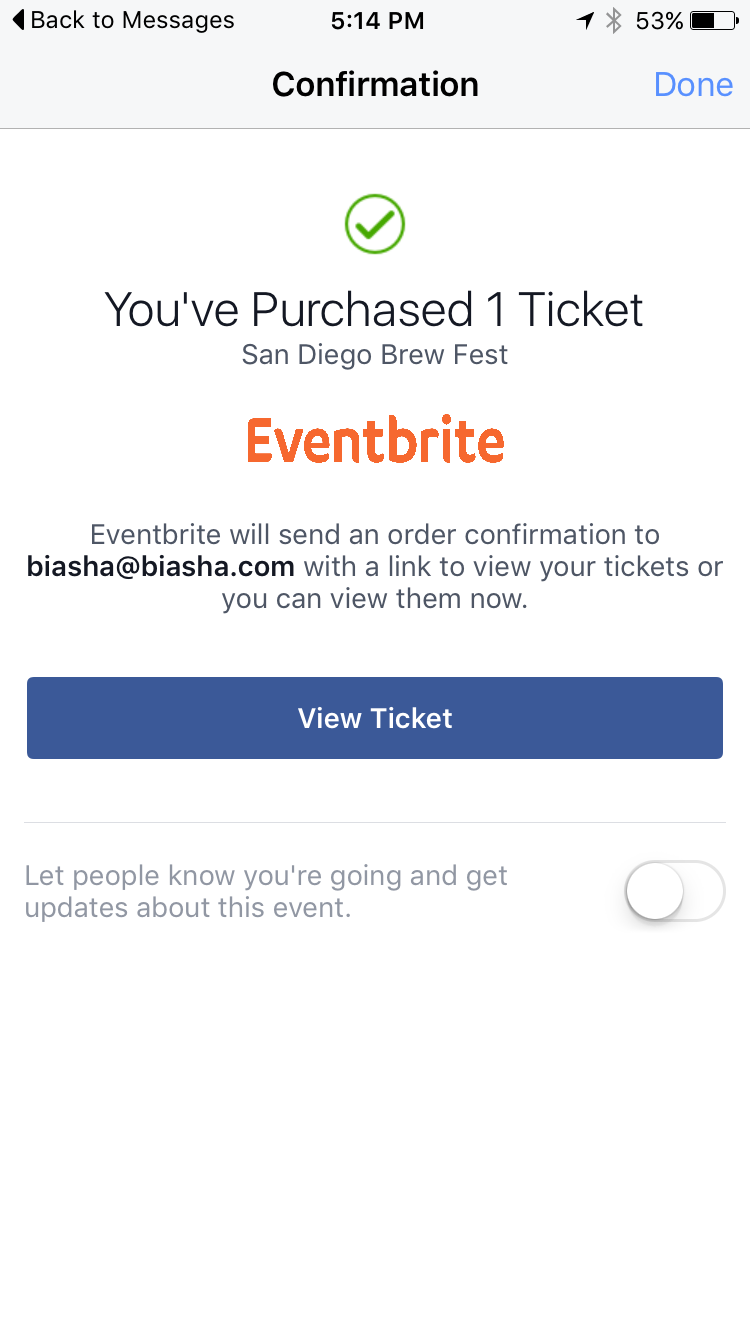The height and width of the screenshot is (1334, 750).
Task: Tap the 5:14 PM clock
Action: click(377, 20)
